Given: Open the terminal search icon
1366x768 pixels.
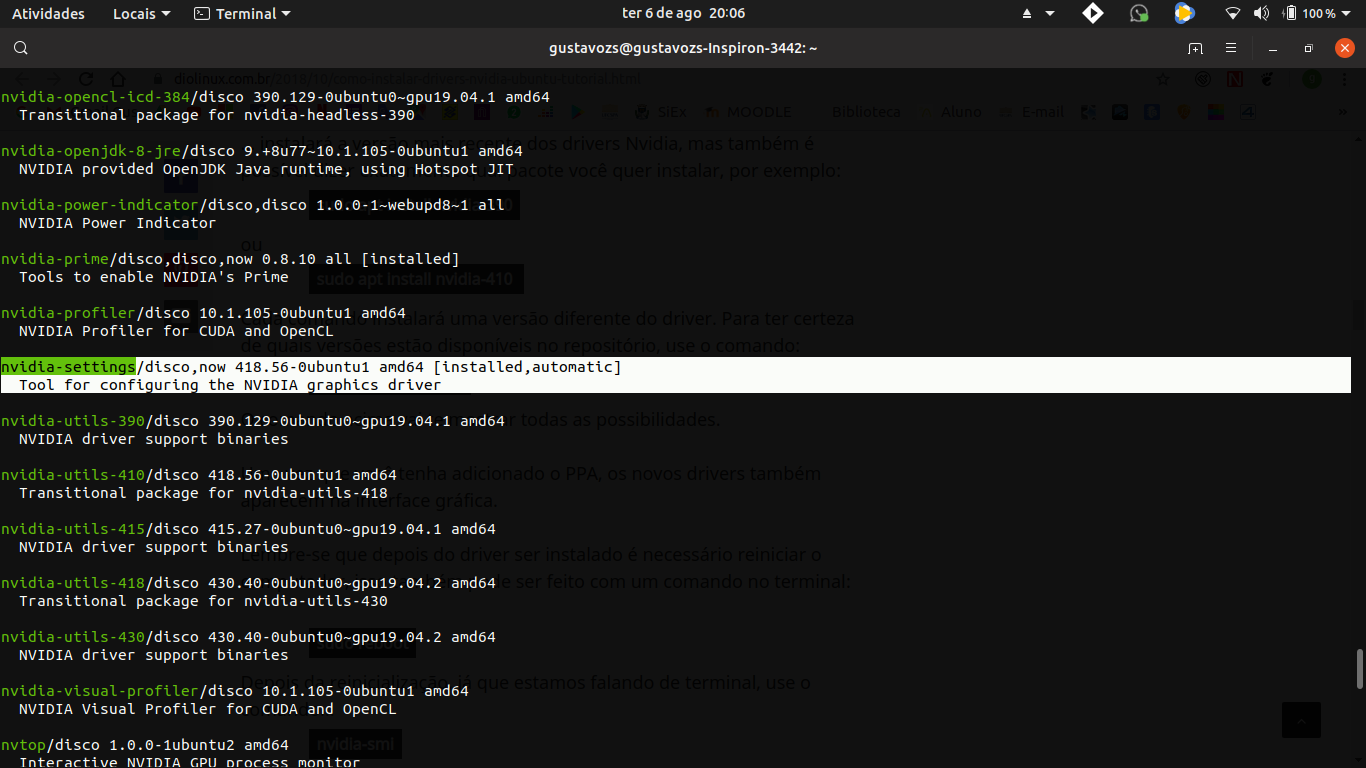Looking at the screenshot, I should (21, 48).
